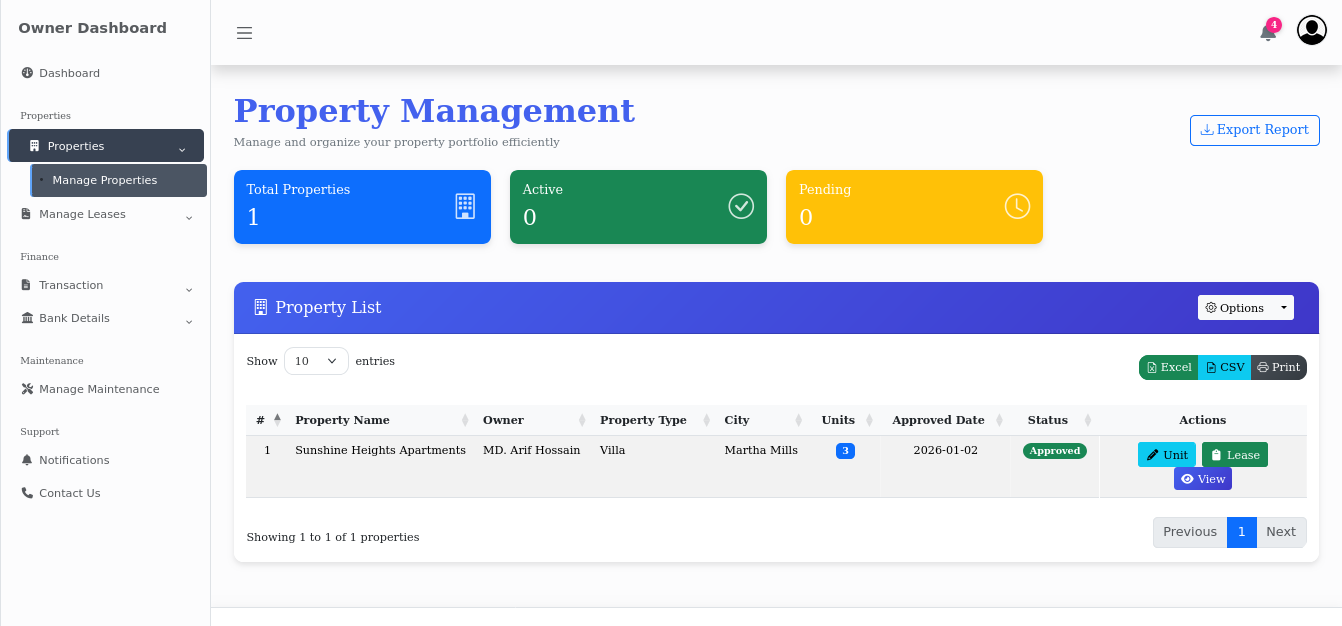Click the View button for Sunshine Heights
Image resolution: width=1342 pixels, height=626 pixels.
(1202, 479)
